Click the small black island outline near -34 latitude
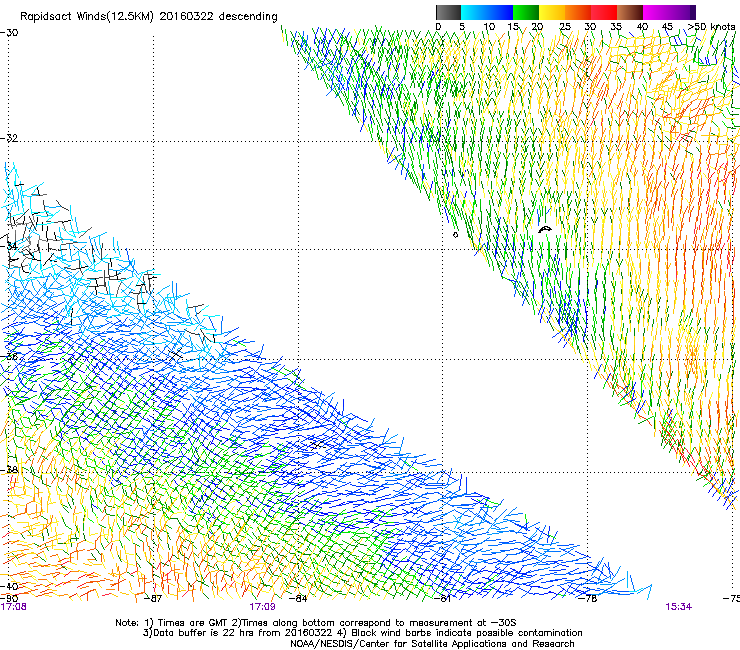The height and width of the screenshot is (650, 740). [545, 229]
